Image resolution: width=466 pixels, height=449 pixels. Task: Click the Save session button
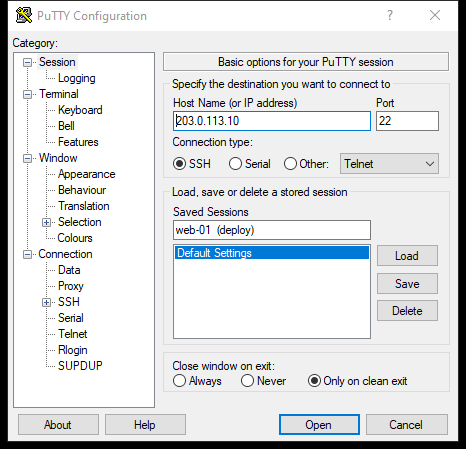click(x=407, y=284)
